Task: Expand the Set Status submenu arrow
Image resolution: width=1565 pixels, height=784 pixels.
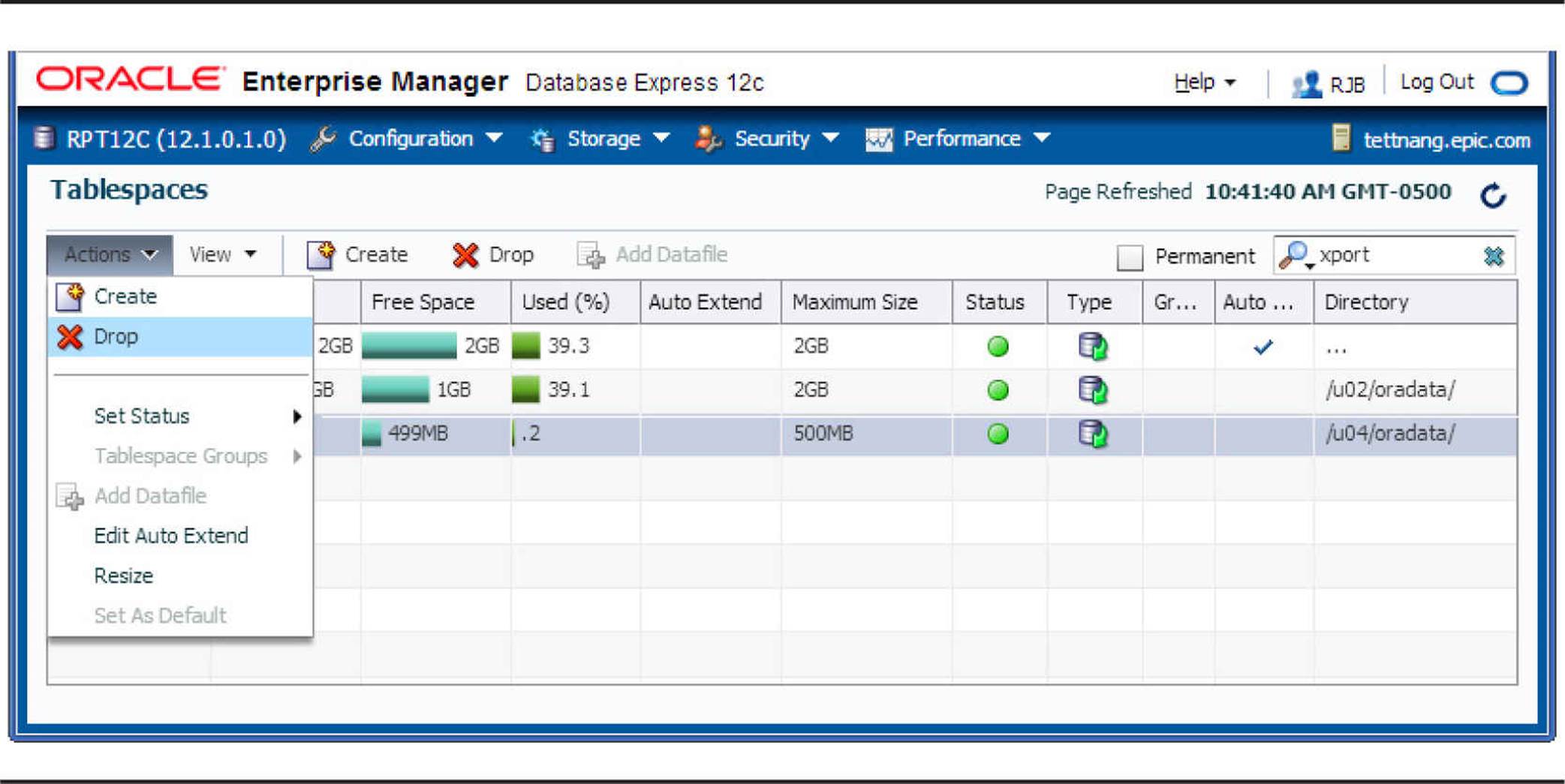Action: pyautogui.click(x=297, y=416)
